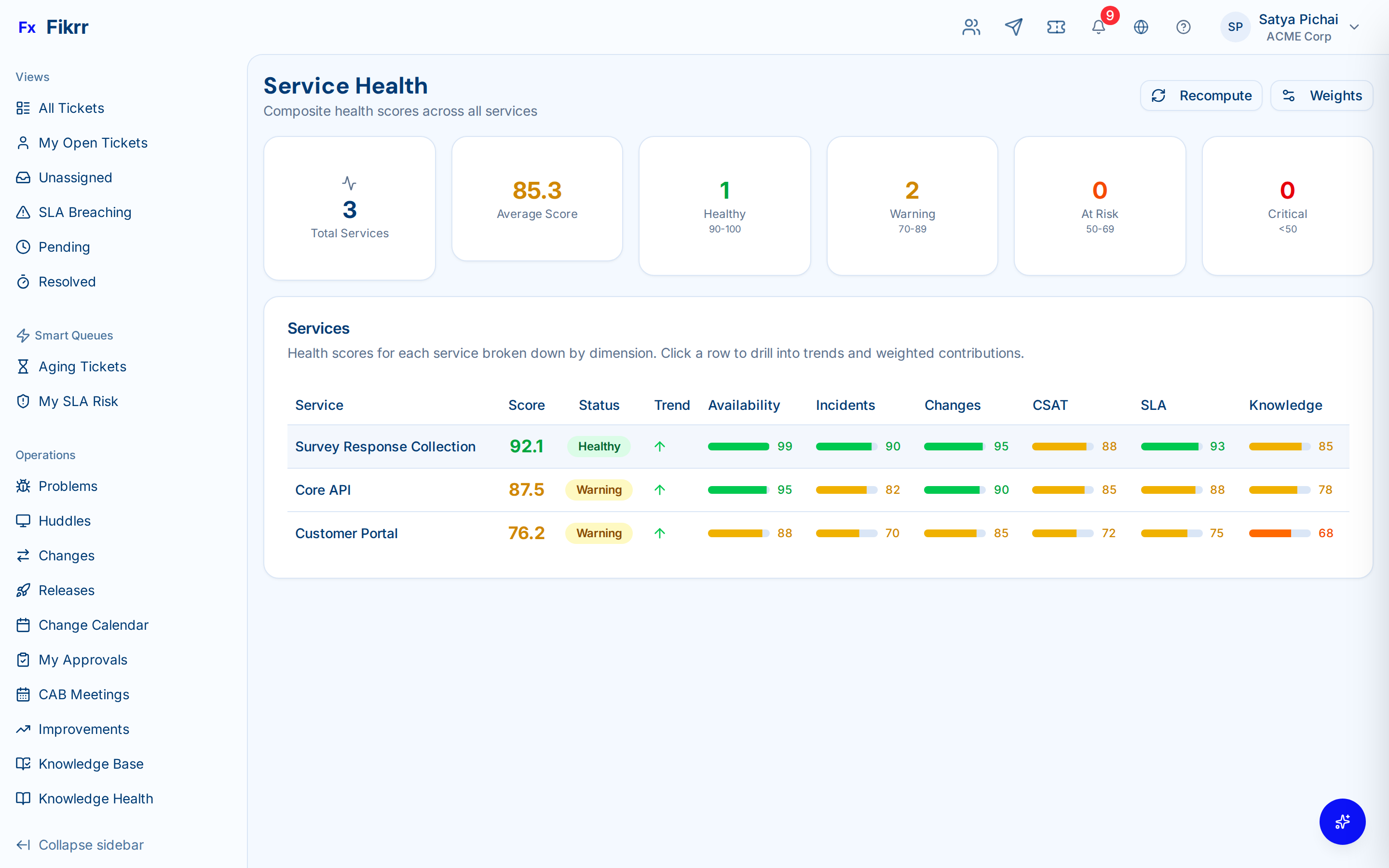Open the notifications bell with 9 alerts

coord(1098,27)
